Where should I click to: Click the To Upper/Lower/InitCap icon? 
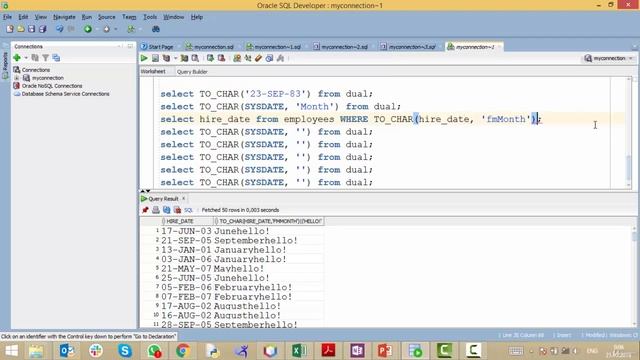(248, 58)
